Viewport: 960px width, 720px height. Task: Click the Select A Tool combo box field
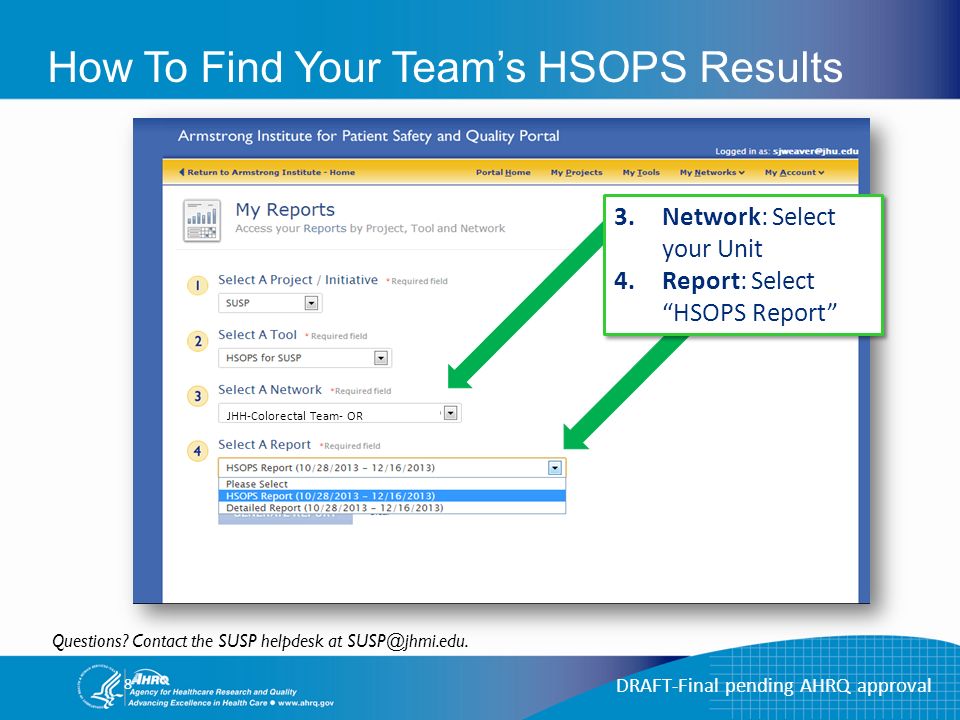click(x=305, y=358)
